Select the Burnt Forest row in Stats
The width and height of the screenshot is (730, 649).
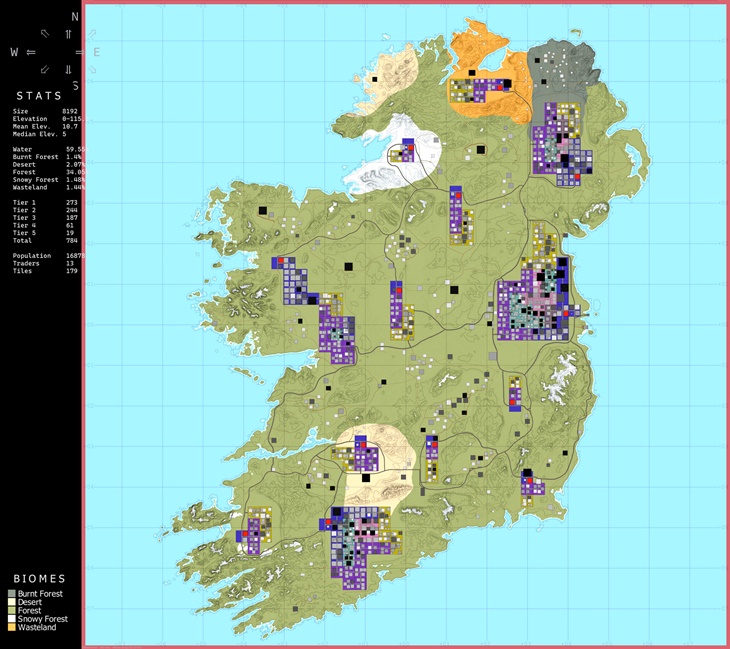pyautogui.click(x=47, y=157)
